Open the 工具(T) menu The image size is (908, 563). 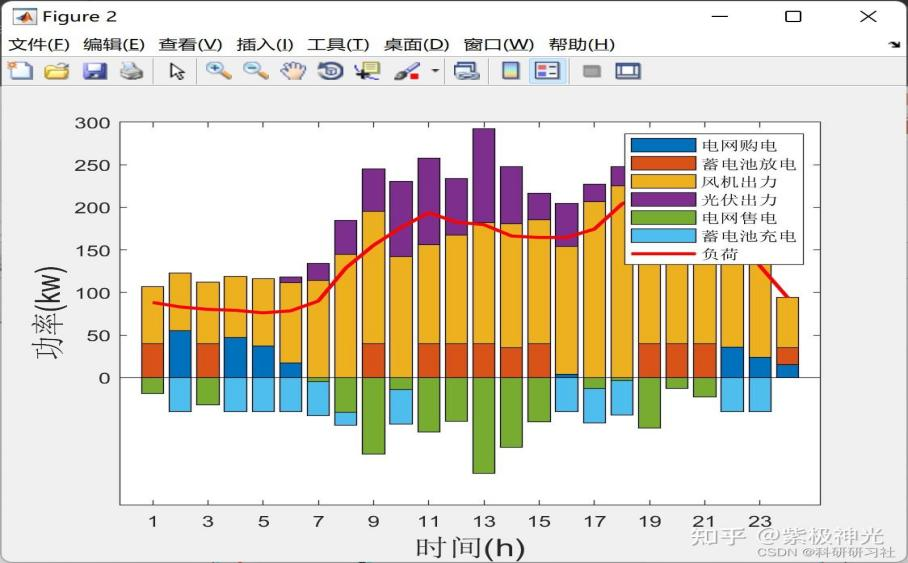[x=337, y=44]
